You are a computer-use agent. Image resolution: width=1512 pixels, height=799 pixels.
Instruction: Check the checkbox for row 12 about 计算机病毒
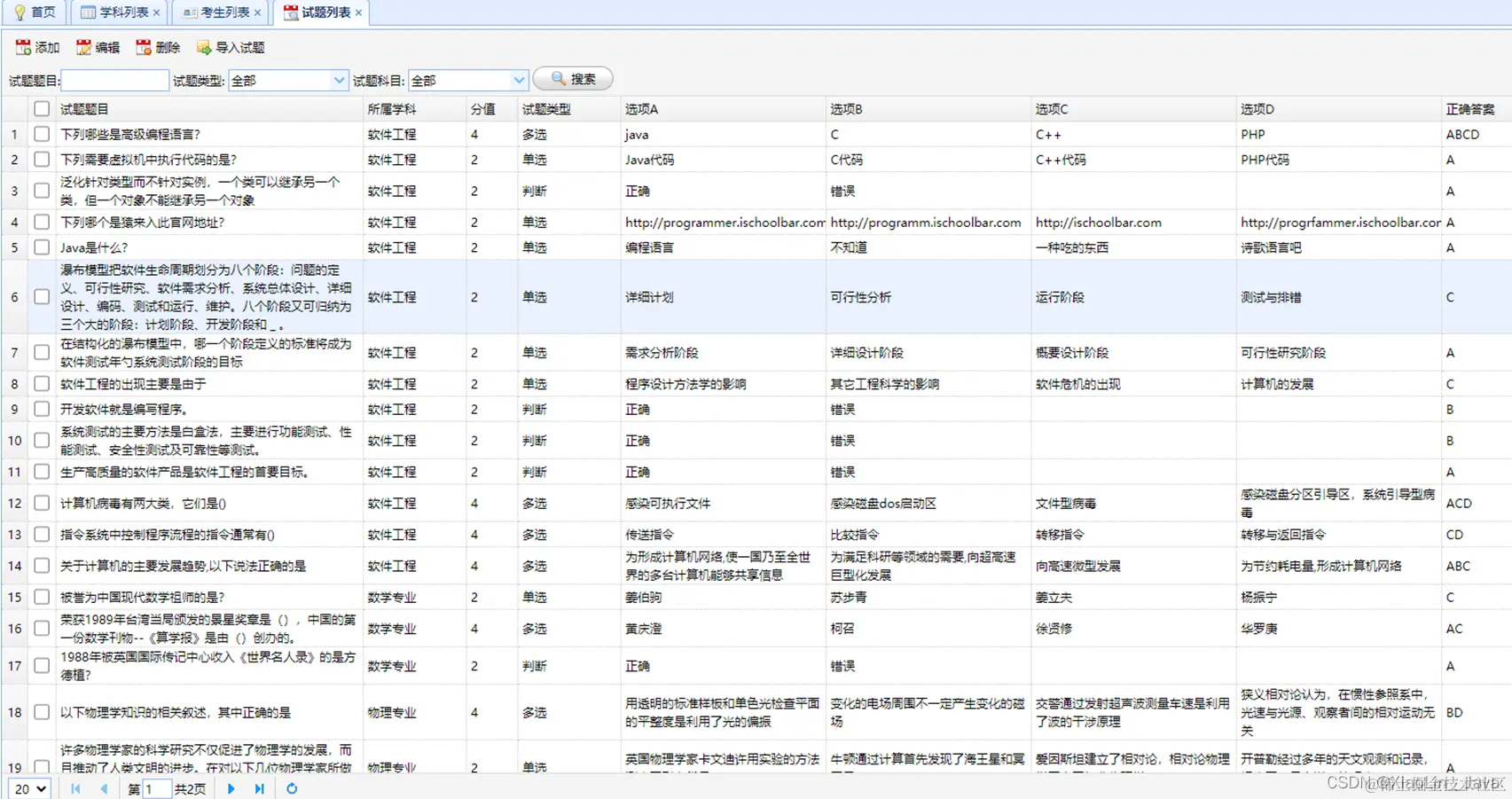point(42,503)
